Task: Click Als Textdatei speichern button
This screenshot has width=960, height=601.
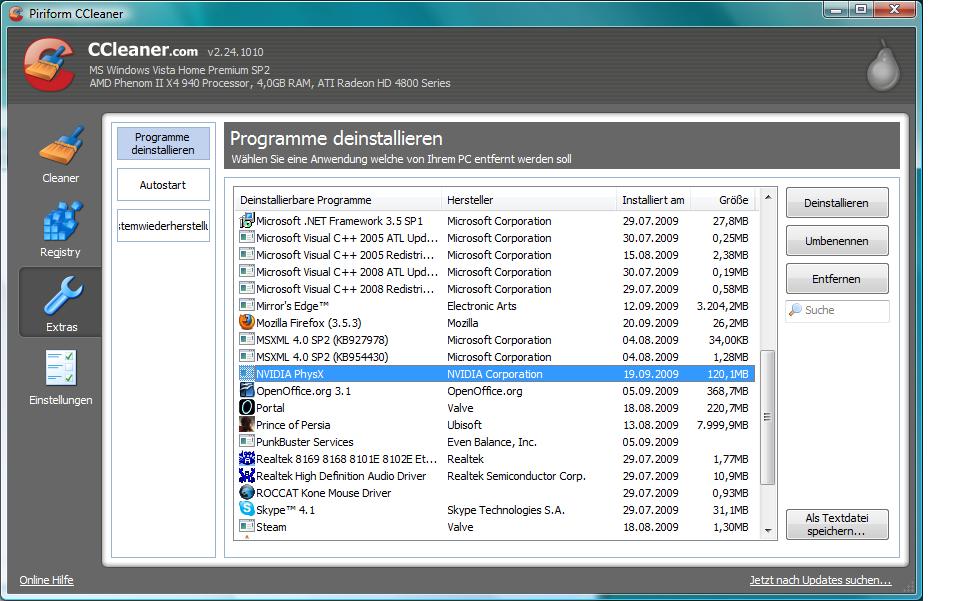Action: tap(836, 524)
